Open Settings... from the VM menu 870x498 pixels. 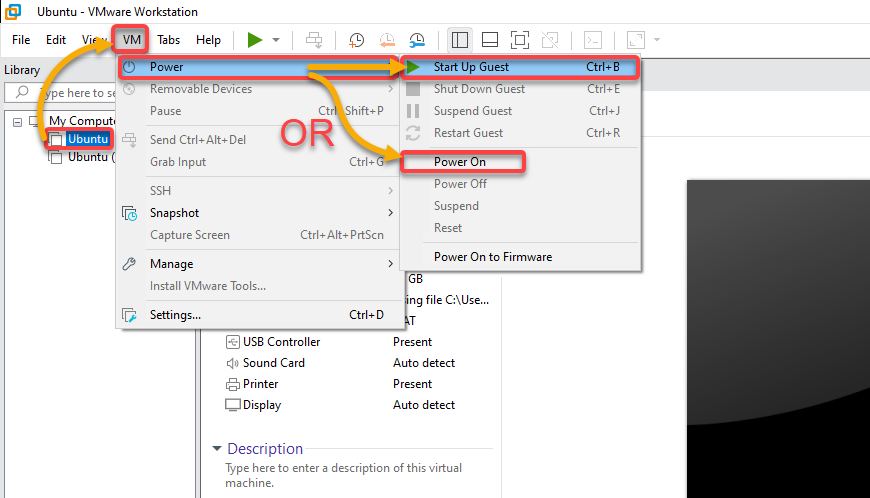(x=259, y=315)
